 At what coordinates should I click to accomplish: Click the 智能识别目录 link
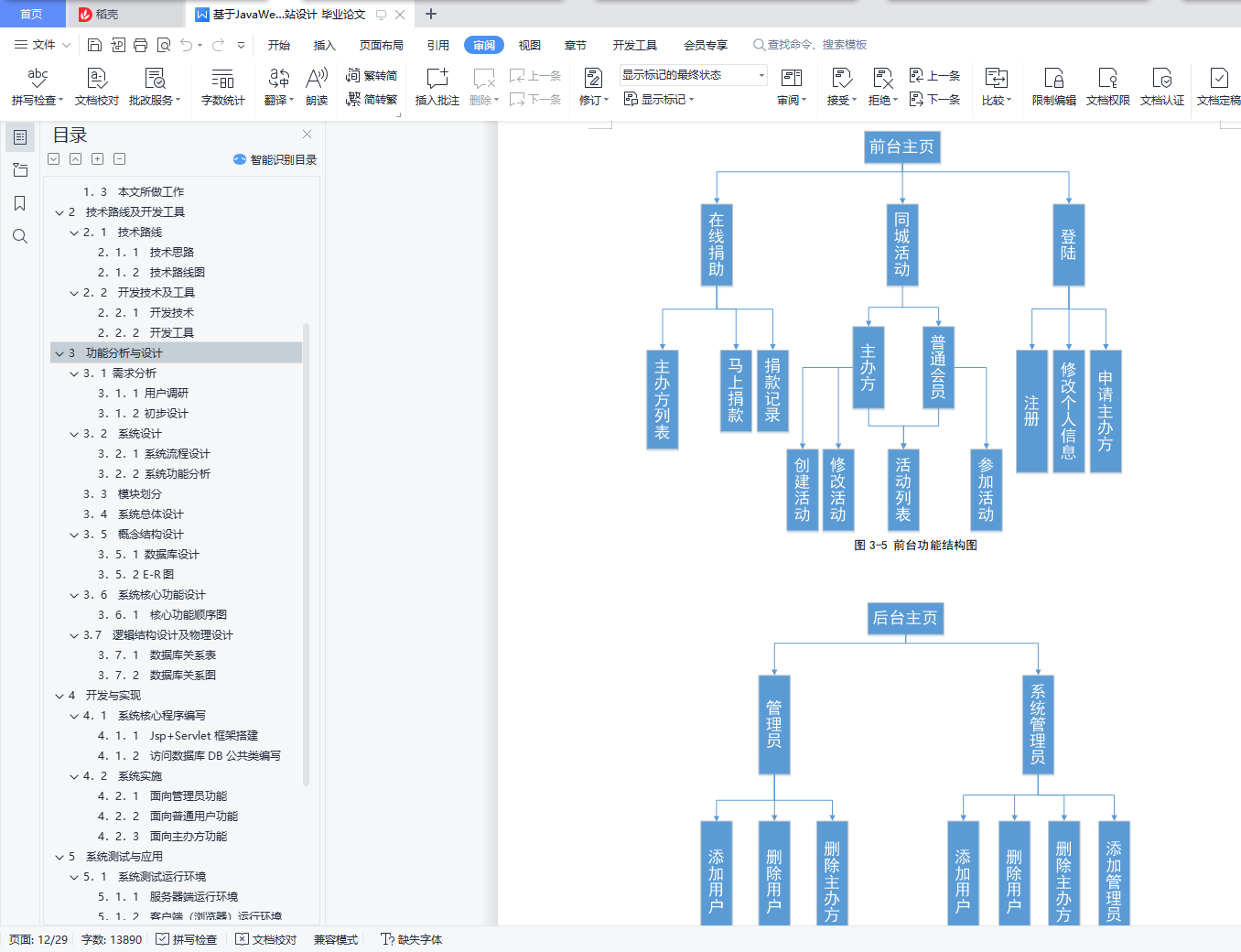(x=275, y=159)
